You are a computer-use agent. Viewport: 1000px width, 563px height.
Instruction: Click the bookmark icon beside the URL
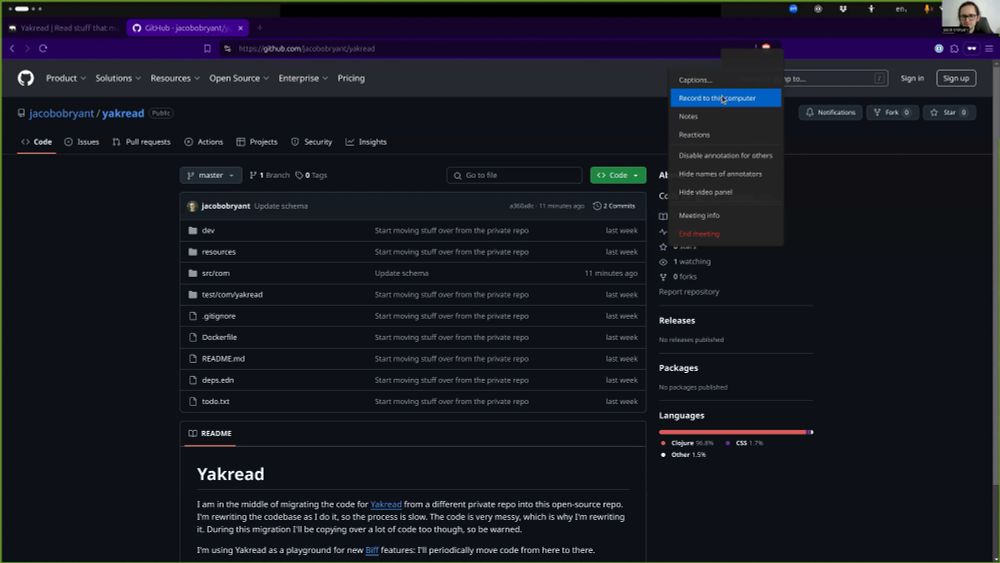(207, 48)
